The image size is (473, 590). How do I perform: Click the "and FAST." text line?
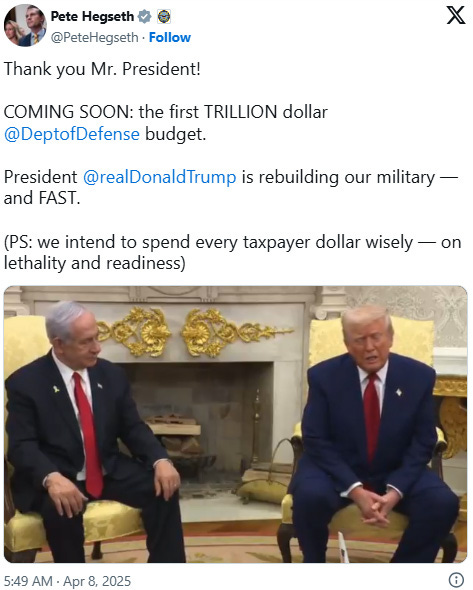click(x=42, y=198)
